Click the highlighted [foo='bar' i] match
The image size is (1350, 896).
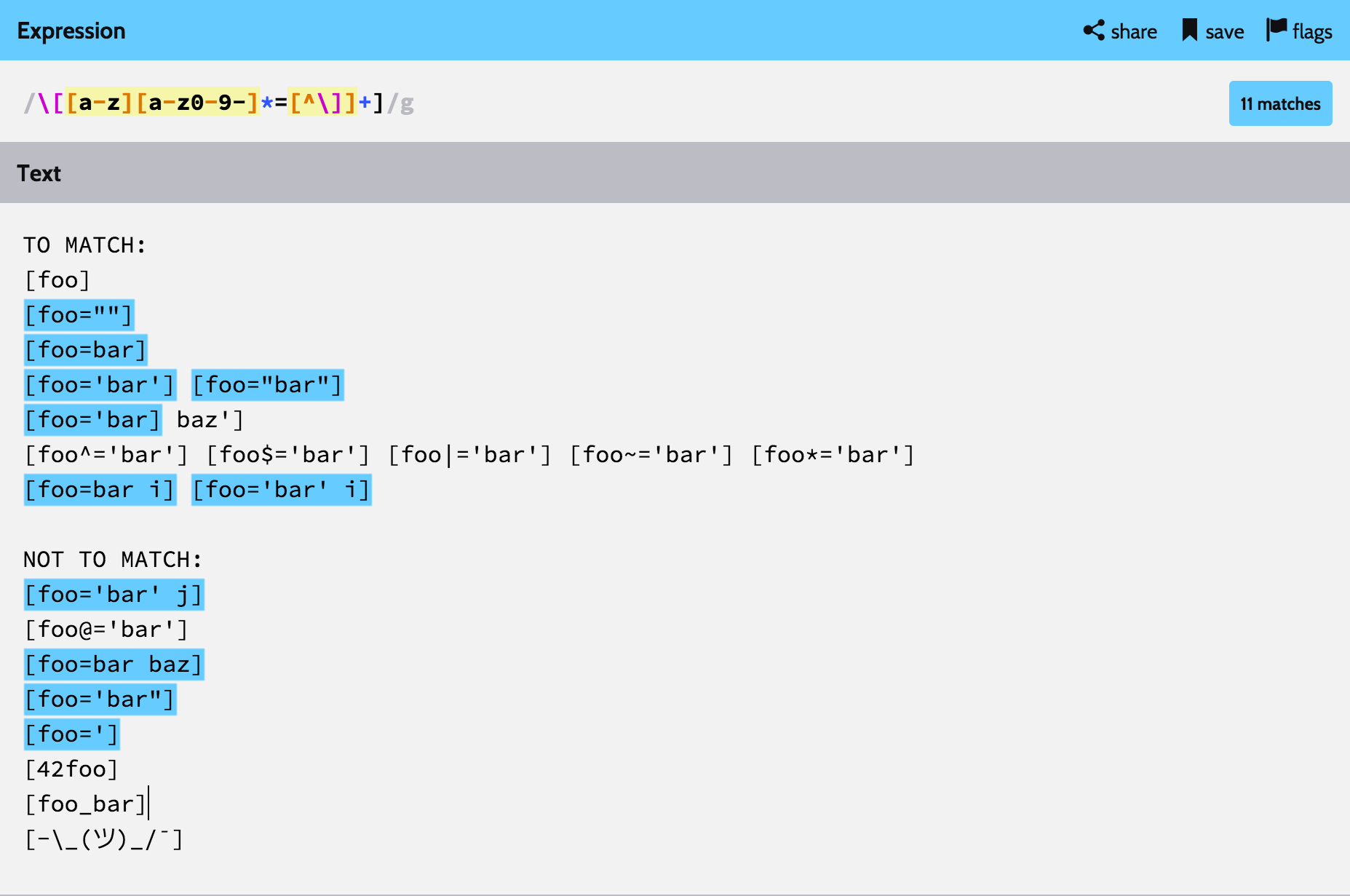tap(281, 490)
